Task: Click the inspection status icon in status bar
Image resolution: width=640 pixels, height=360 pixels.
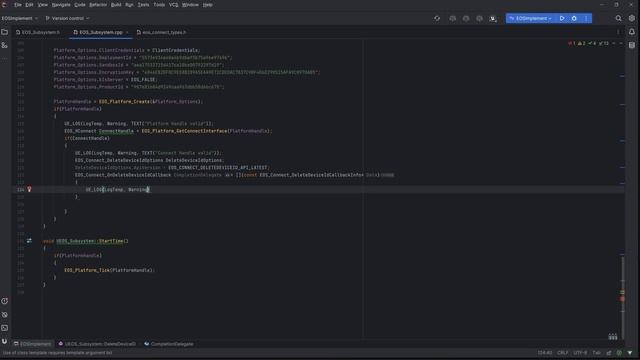Action: pos(619,353)
